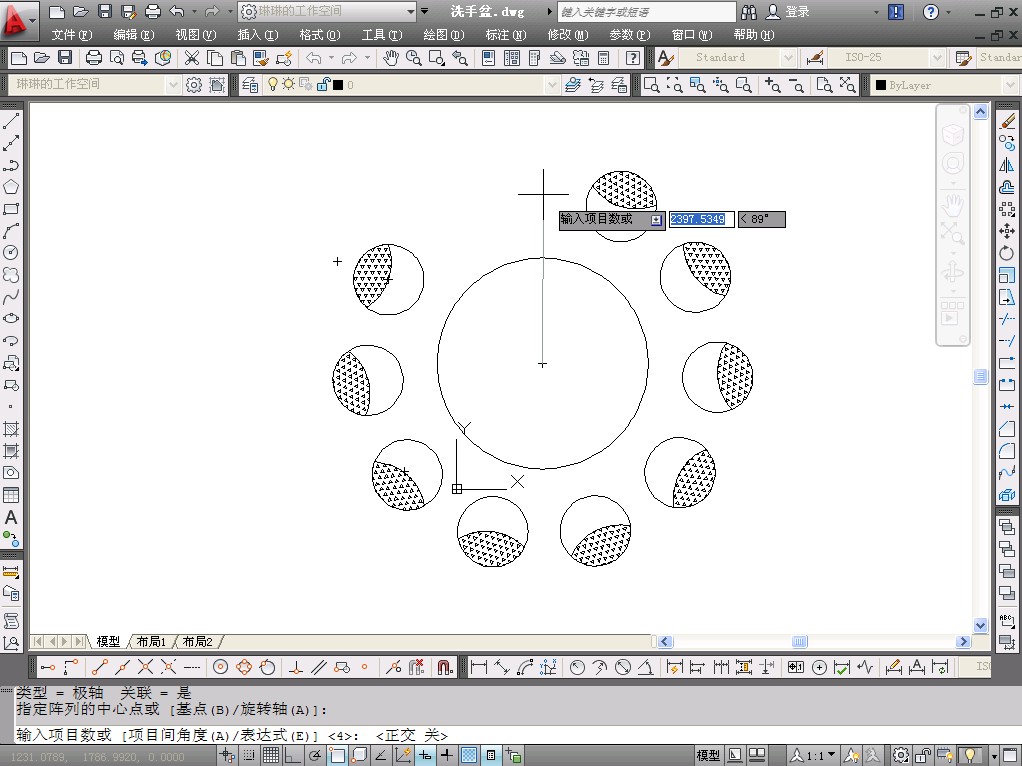
Task: Toggle Ortho mode in status bar
Action: point(293,756)
